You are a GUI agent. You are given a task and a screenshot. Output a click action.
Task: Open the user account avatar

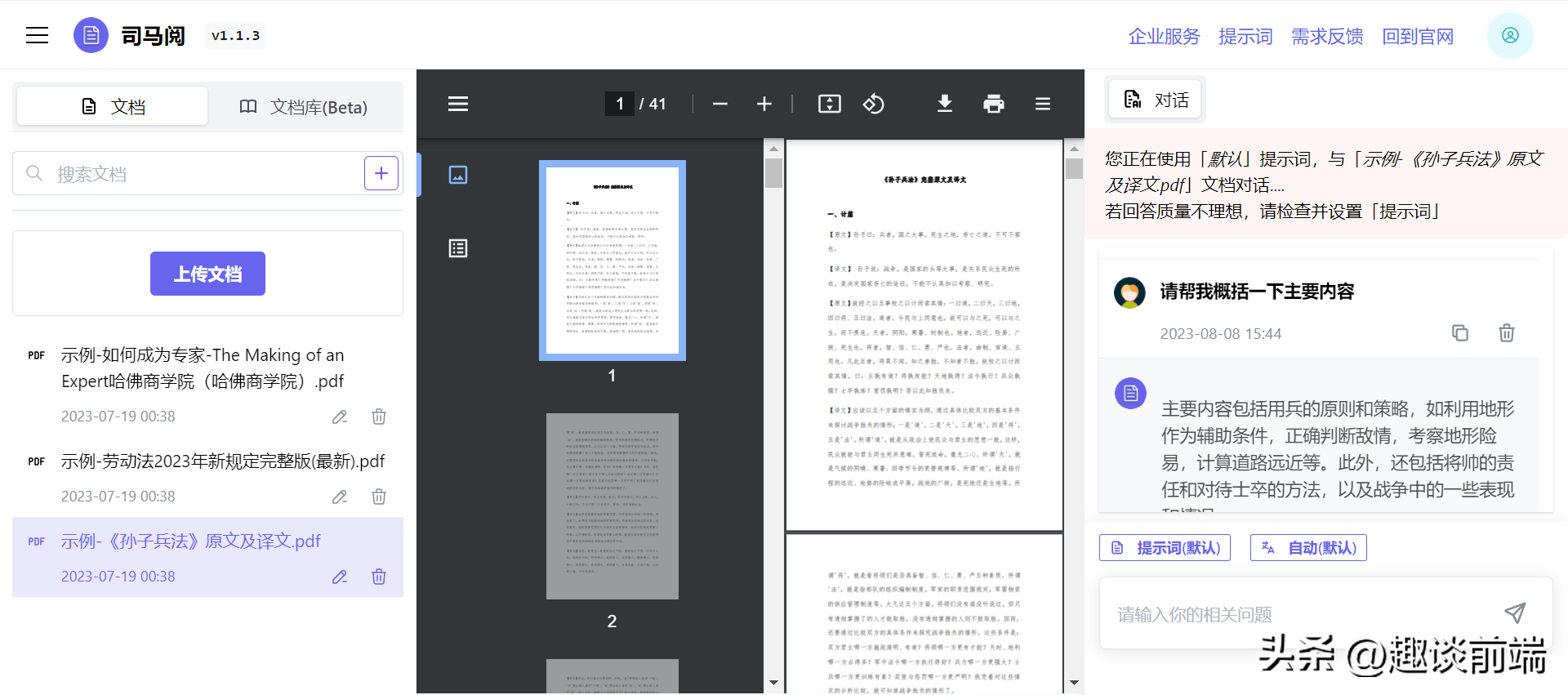[1510, 35]
